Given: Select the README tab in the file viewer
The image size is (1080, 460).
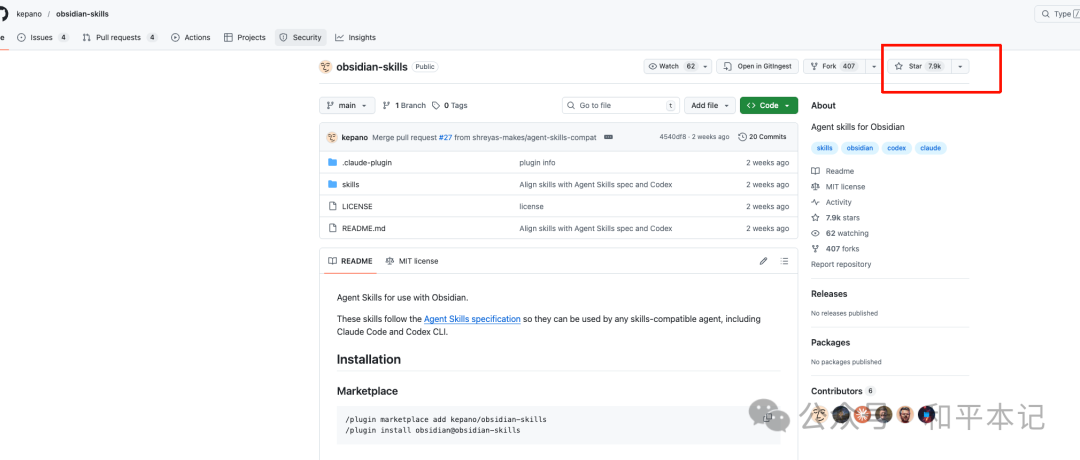Looking at the screenshot, I should tap(350, 262).
